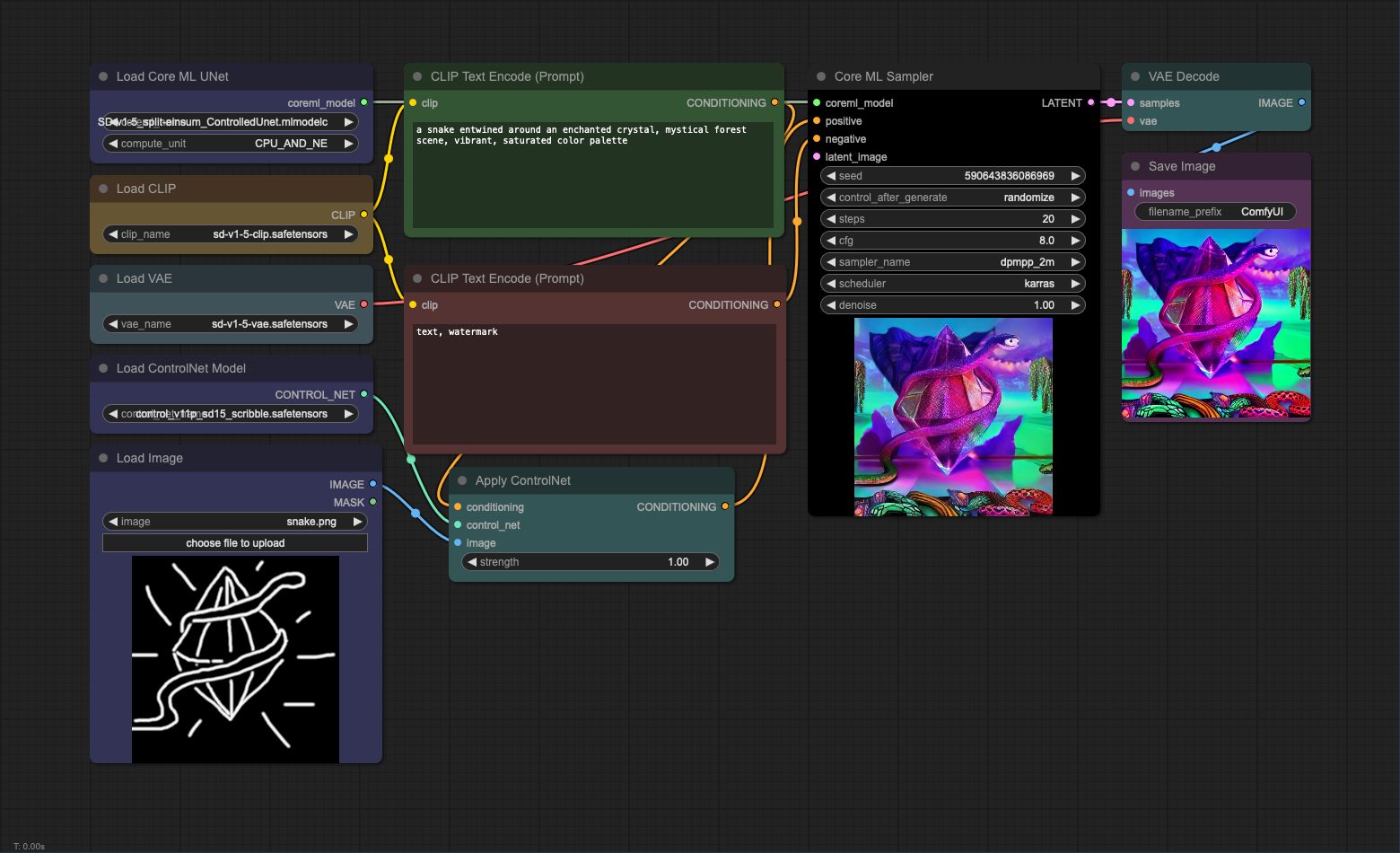Click the negative input socket on sampler
Image resolution: width=1400 pixels, height=853 pixels.
pyautogui.click(x=817, y=139)
